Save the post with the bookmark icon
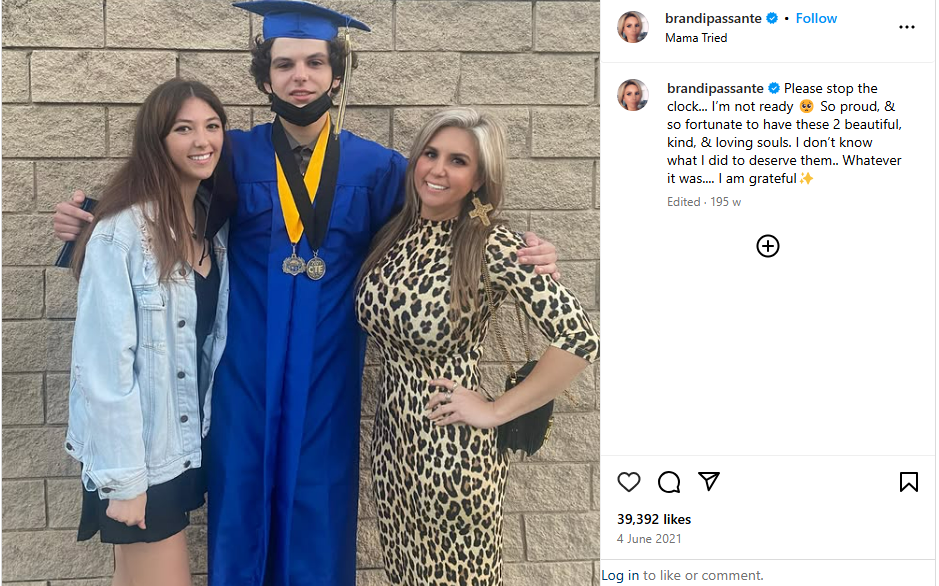 coord(908,482)
